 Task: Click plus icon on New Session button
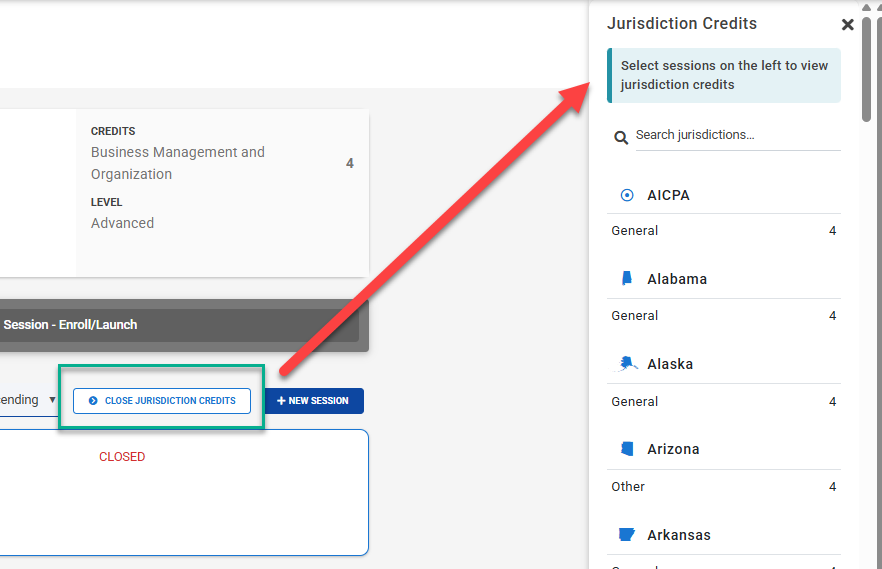coord(281,401)
